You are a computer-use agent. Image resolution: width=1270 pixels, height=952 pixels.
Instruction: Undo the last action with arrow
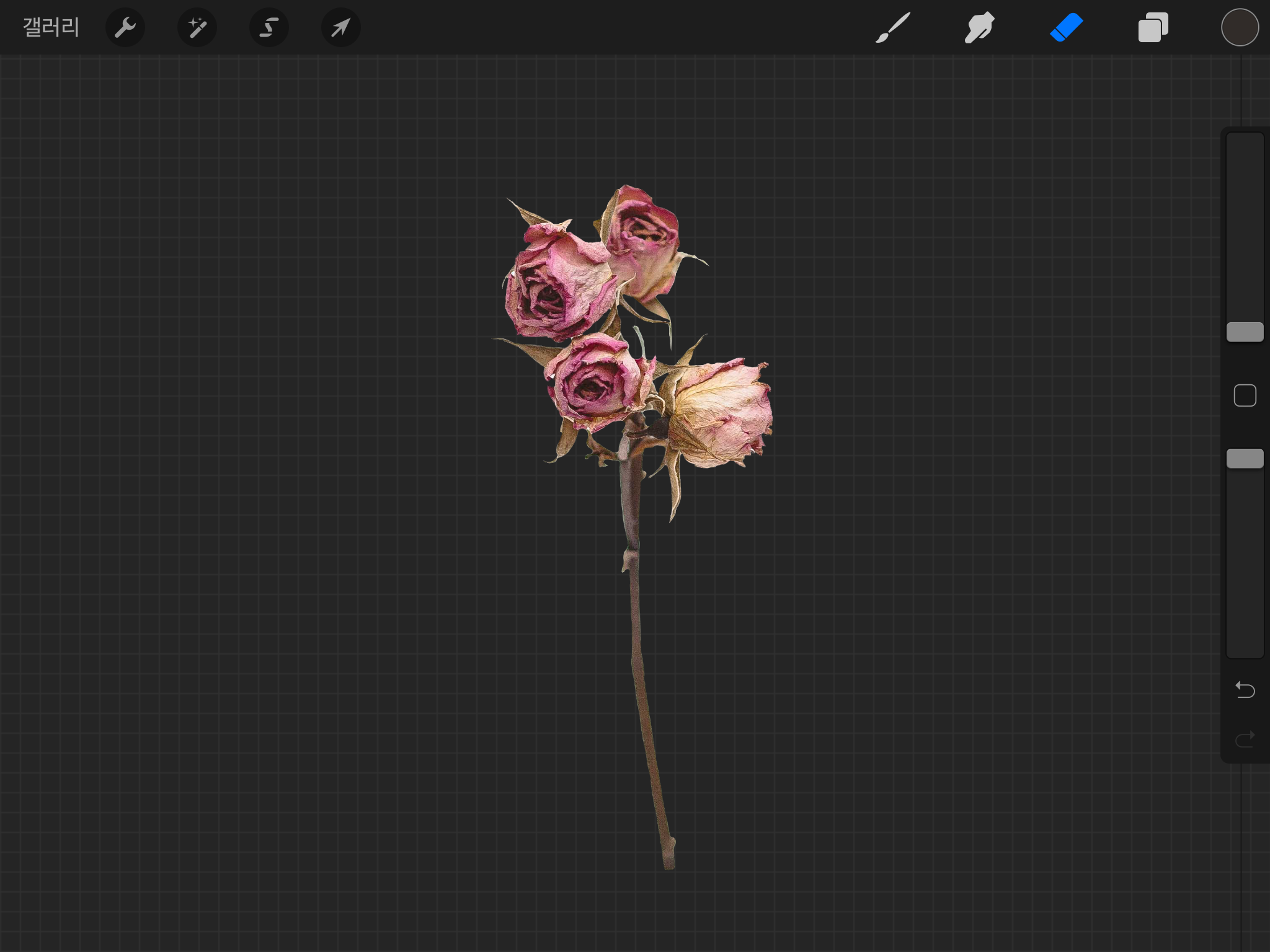tap(1245, 689)
